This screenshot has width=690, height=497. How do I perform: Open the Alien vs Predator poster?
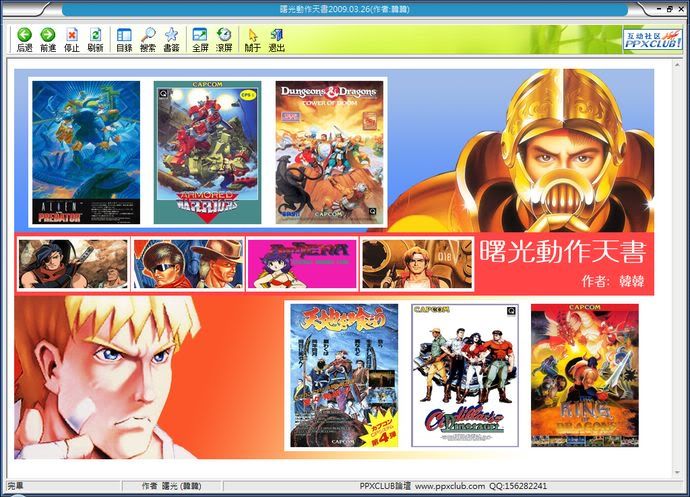[86, 152]
